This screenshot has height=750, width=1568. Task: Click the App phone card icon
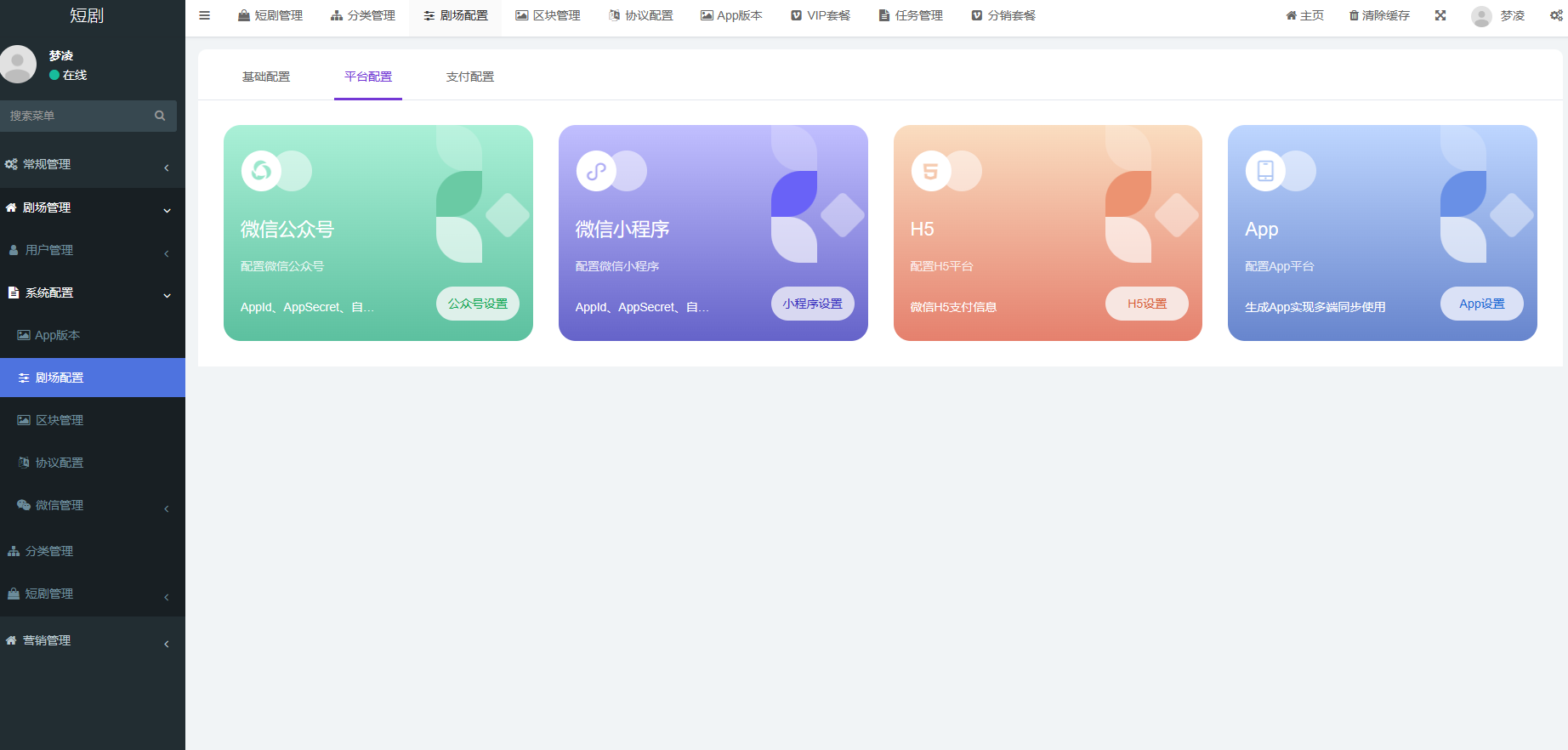(x=1265, y=171)
